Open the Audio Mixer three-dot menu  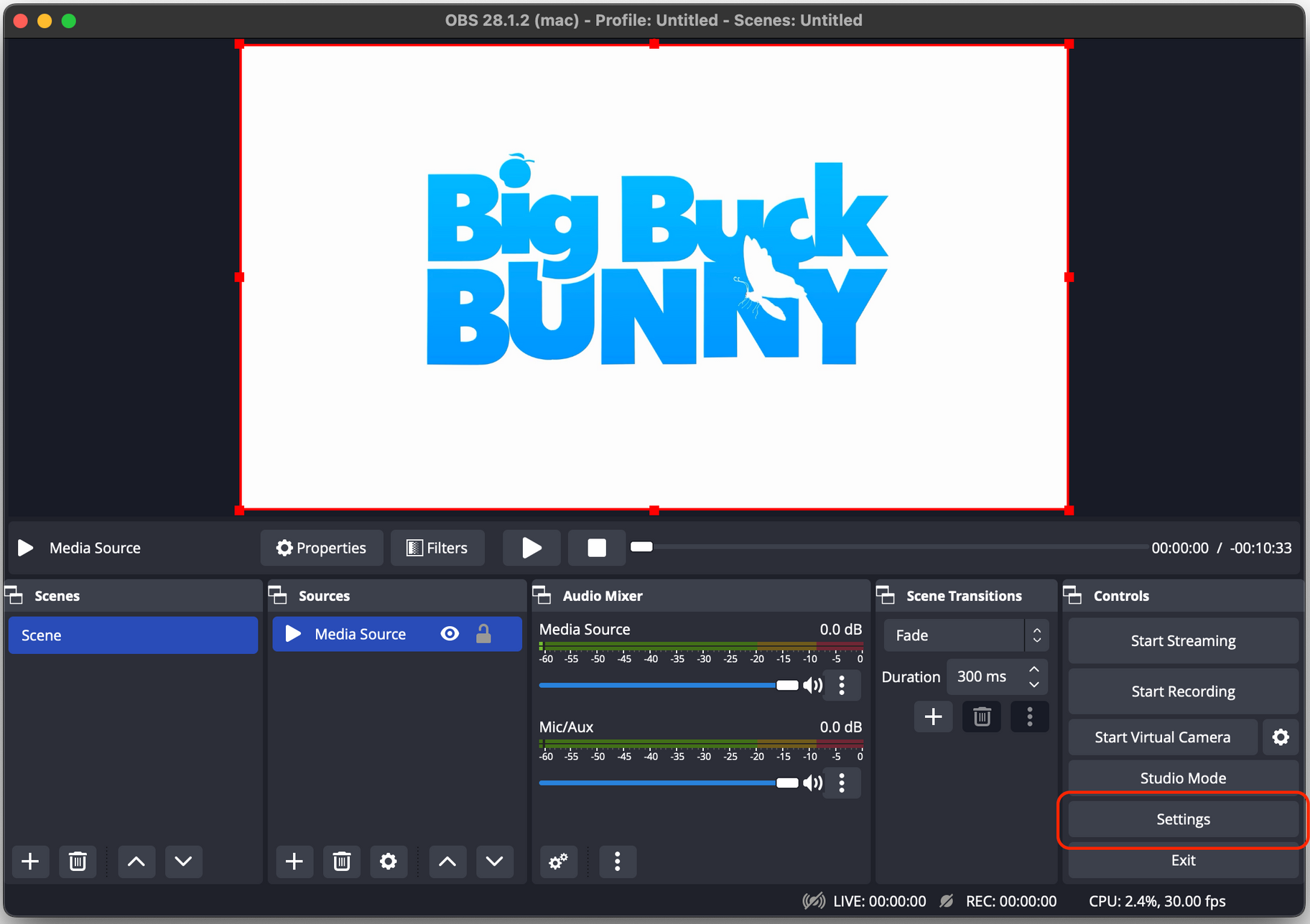(617, 862)
